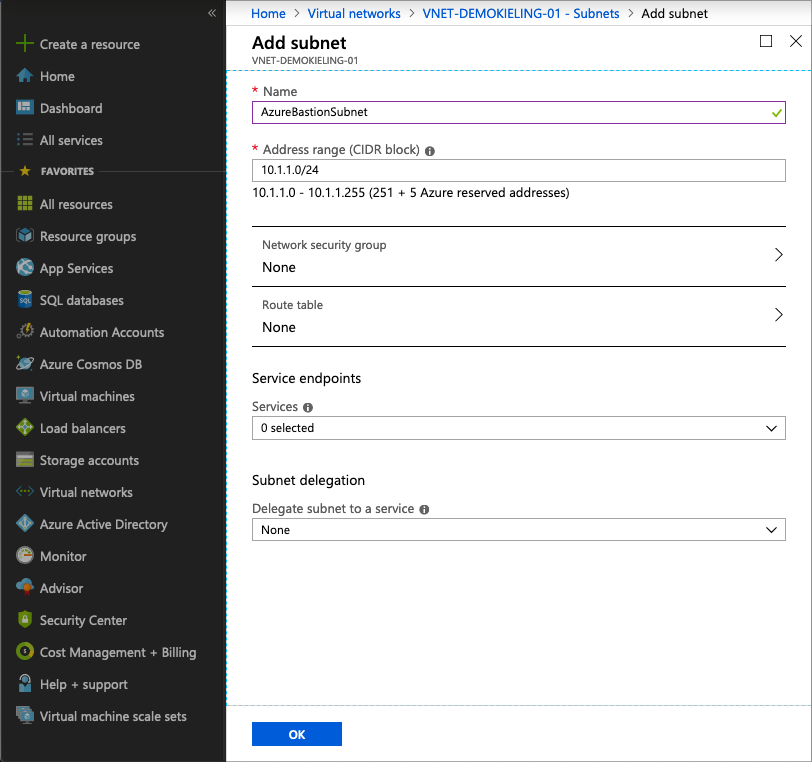812x762 pixels.
Task: Click the Cost Management + Billing icon
Action: coord(24,652)
